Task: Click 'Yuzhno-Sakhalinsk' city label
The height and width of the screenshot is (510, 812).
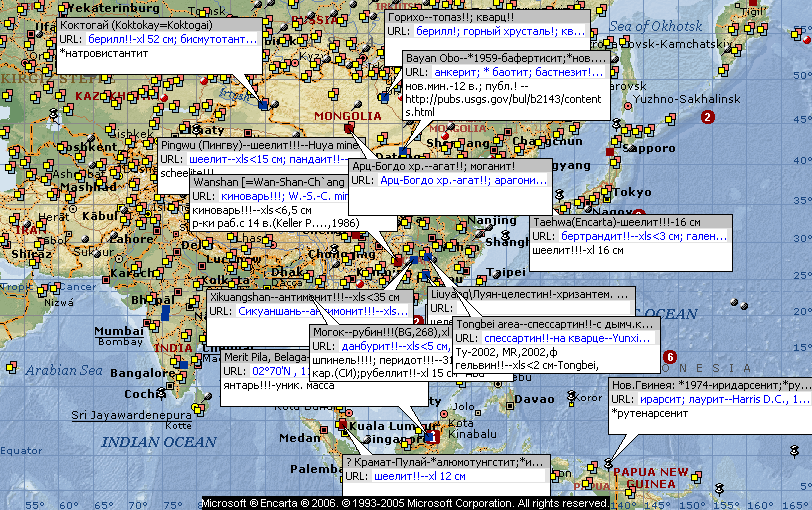Action: 687,98
